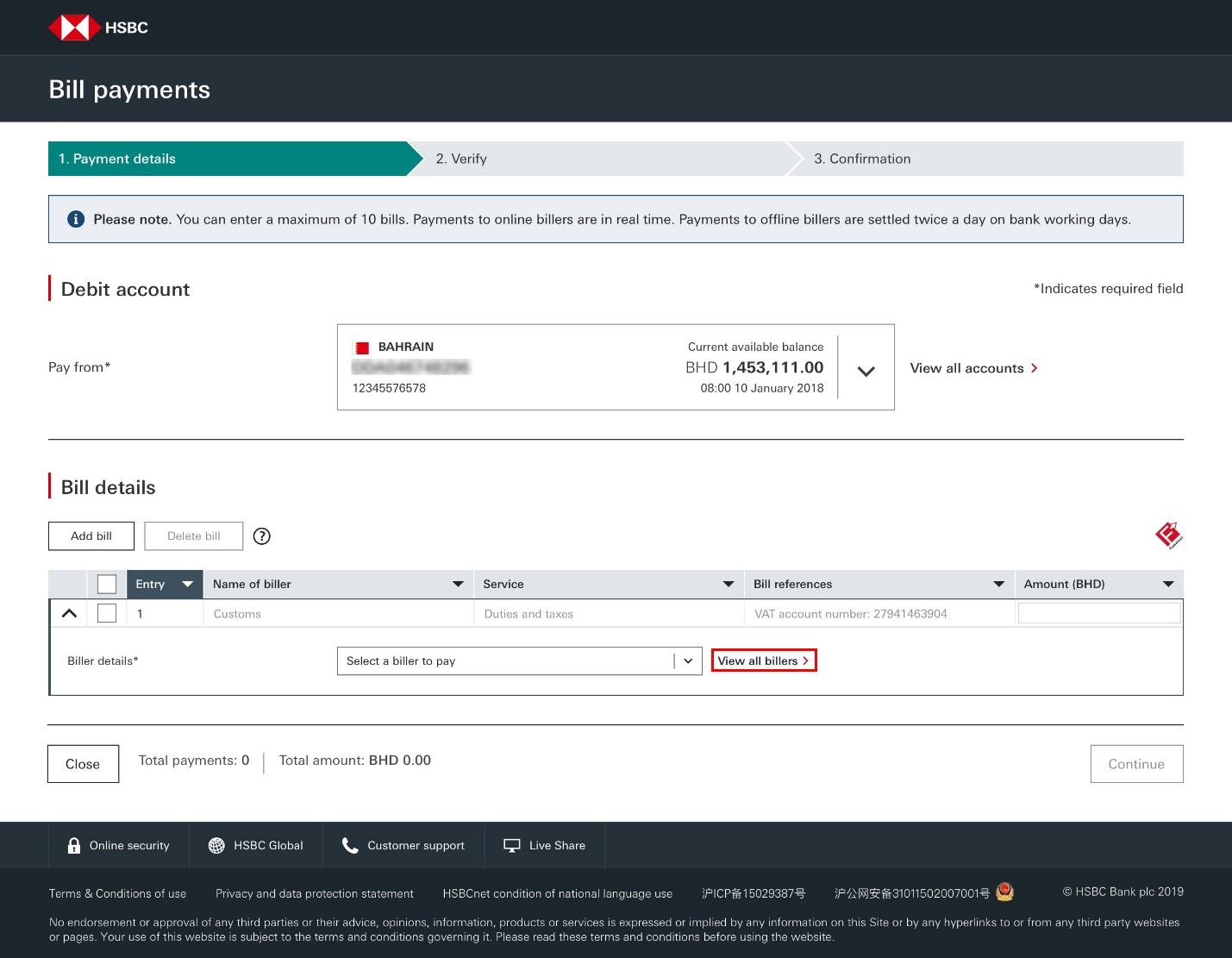Image resolution: width=1232 pixels, height=958 pixels.
Task: Open the View all accounts link
Action: [973, 368]
